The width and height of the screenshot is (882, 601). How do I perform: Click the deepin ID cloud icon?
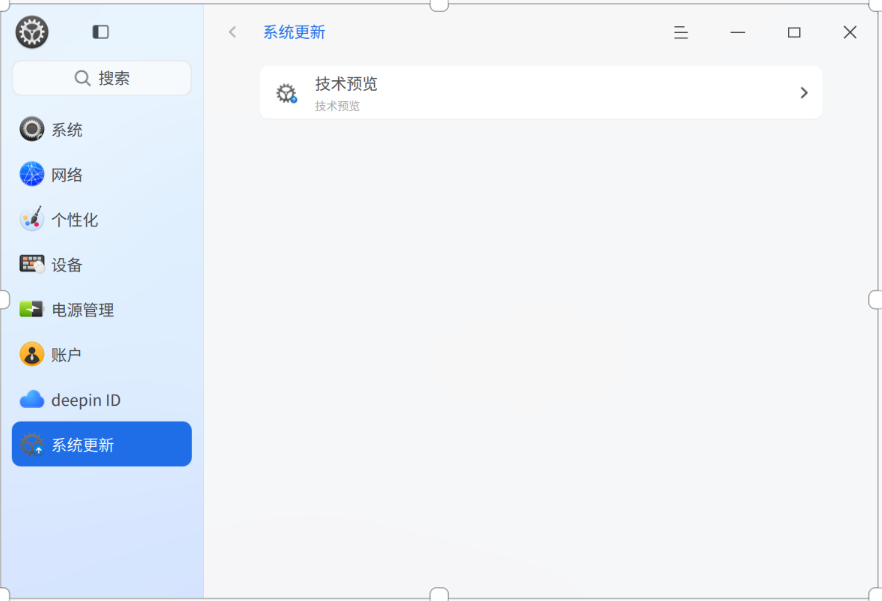tap(32, 400)
